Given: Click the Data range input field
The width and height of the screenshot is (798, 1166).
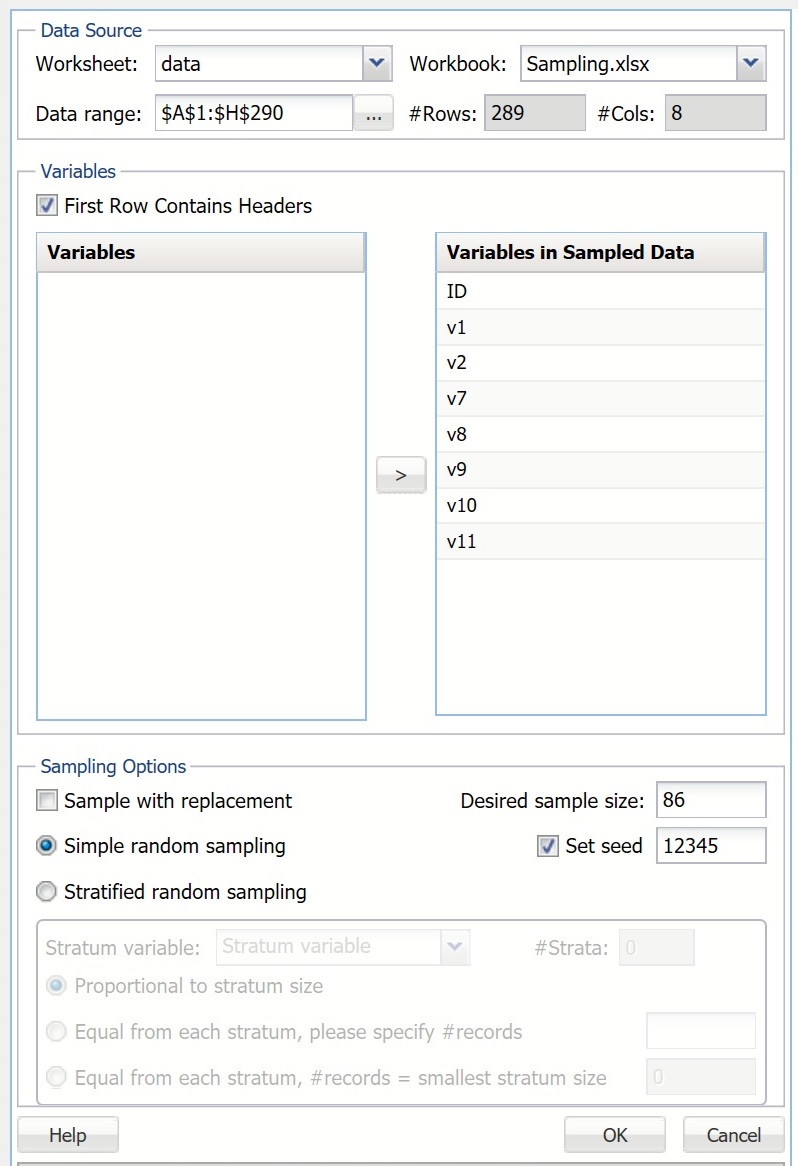Looking at the screenshot, I should pos(253,114).
